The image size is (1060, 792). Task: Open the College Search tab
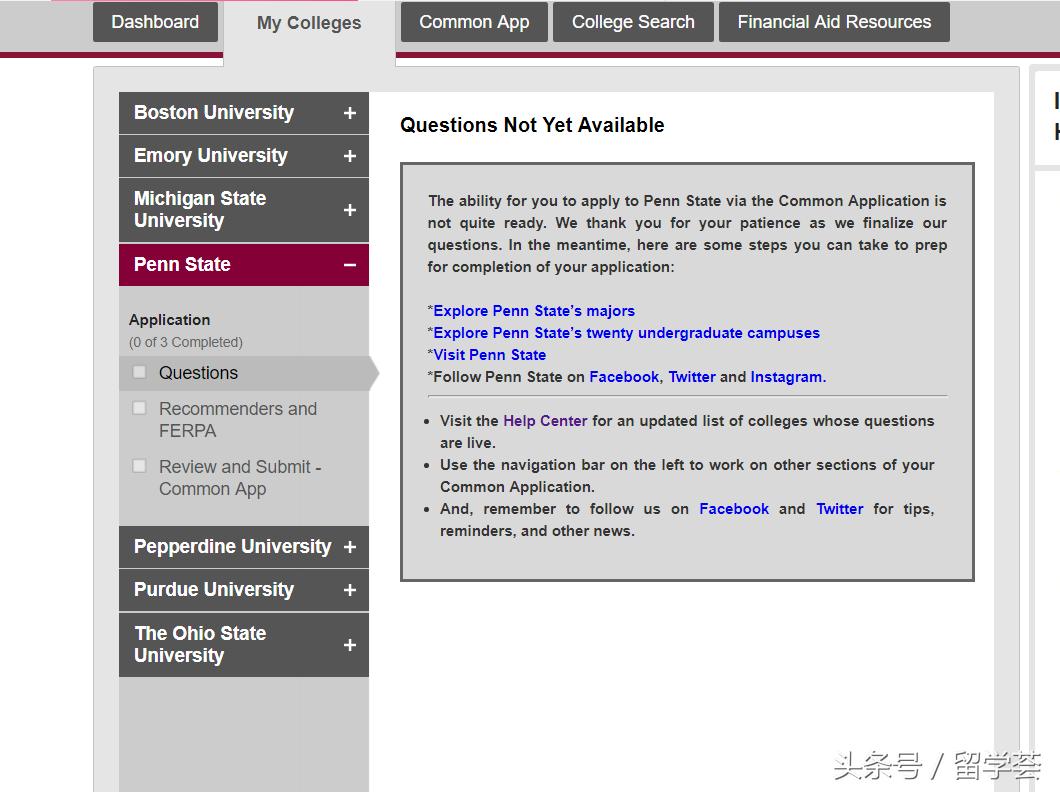[x=633, y=22]
